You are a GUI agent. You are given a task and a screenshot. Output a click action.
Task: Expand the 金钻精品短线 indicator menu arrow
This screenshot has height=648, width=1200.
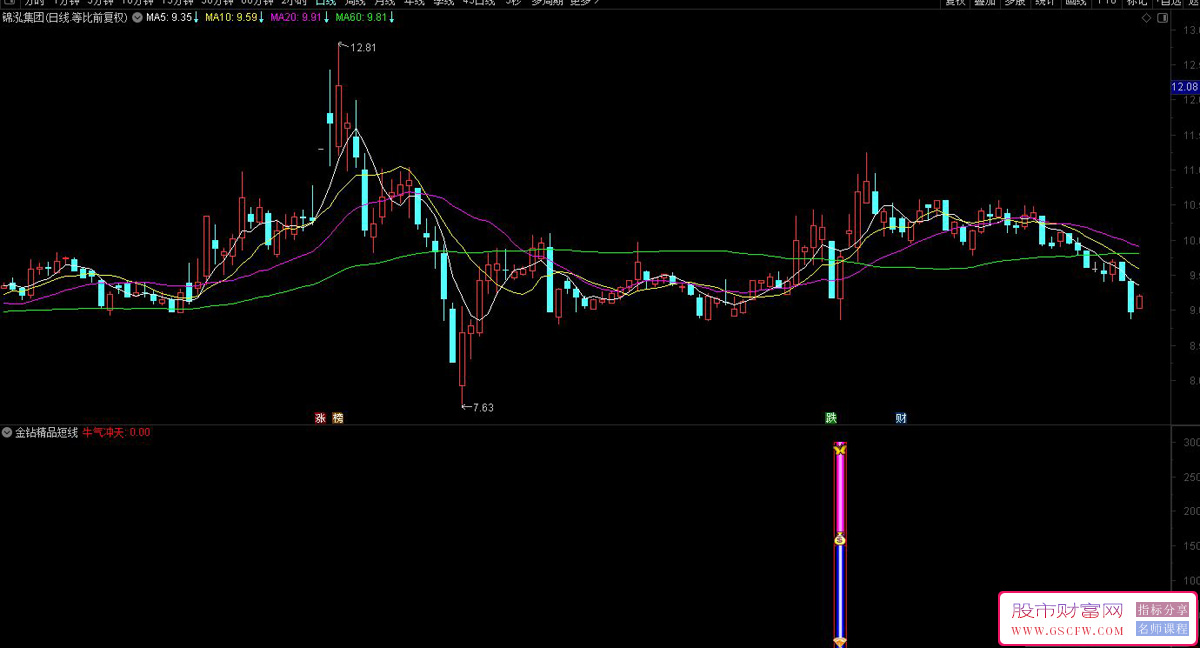point(8,433)
